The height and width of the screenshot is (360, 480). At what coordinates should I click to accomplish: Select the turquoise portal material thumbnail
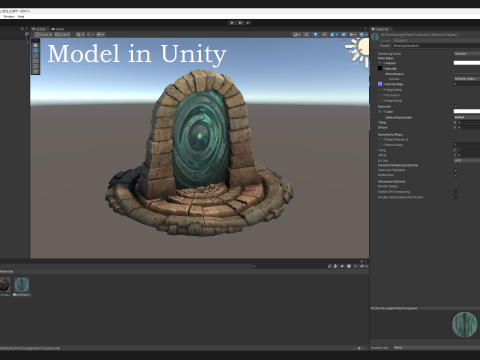(x=22, y=285)
